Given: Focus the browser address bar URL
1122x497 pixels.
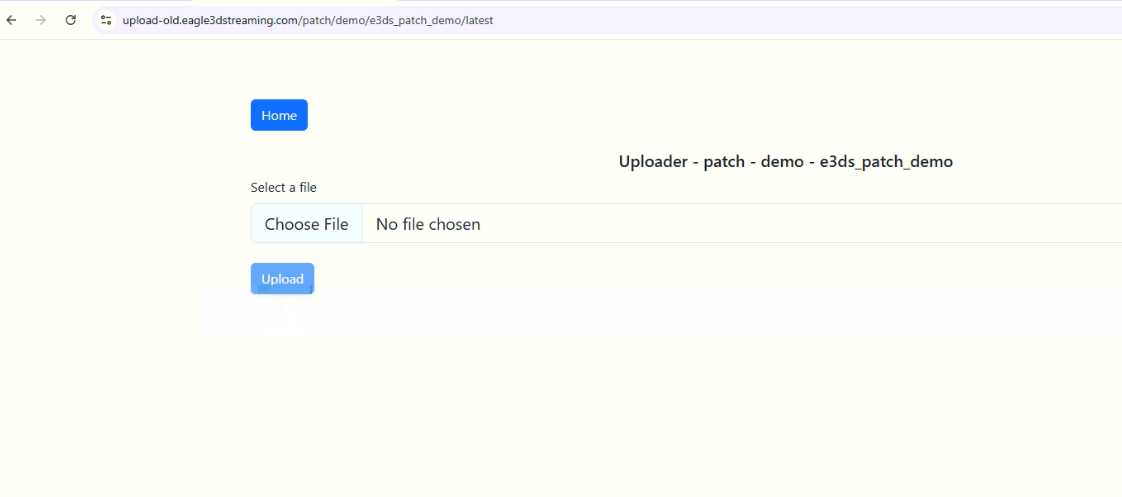Looking at the screenshot, I should (600, 20).
